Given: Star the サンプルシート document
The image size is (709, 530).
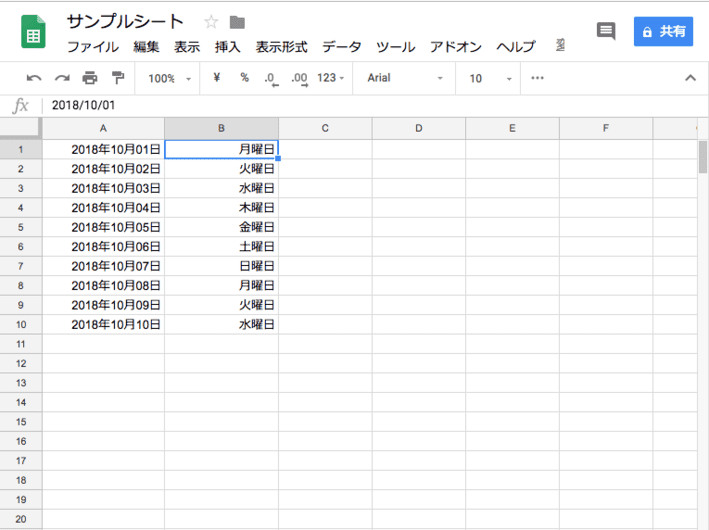Looking at the screenshot, I should (x=211, y=22).
